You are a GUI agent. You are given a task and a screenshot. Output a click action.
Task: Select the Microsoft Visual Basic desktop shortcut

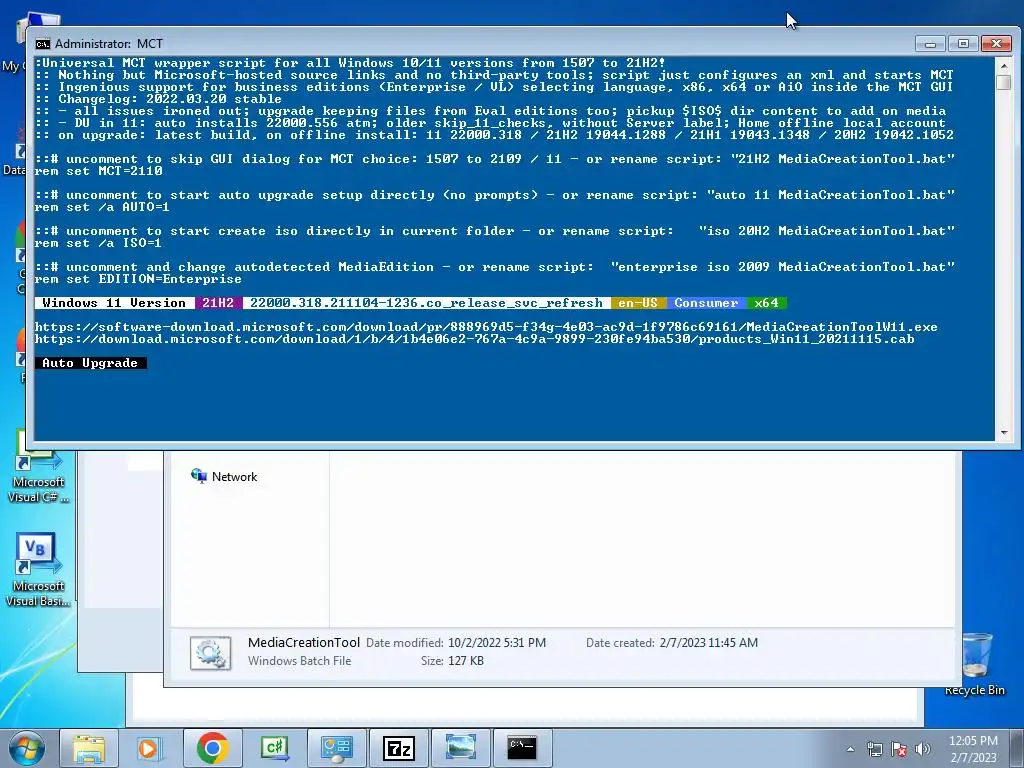point(38,569)
